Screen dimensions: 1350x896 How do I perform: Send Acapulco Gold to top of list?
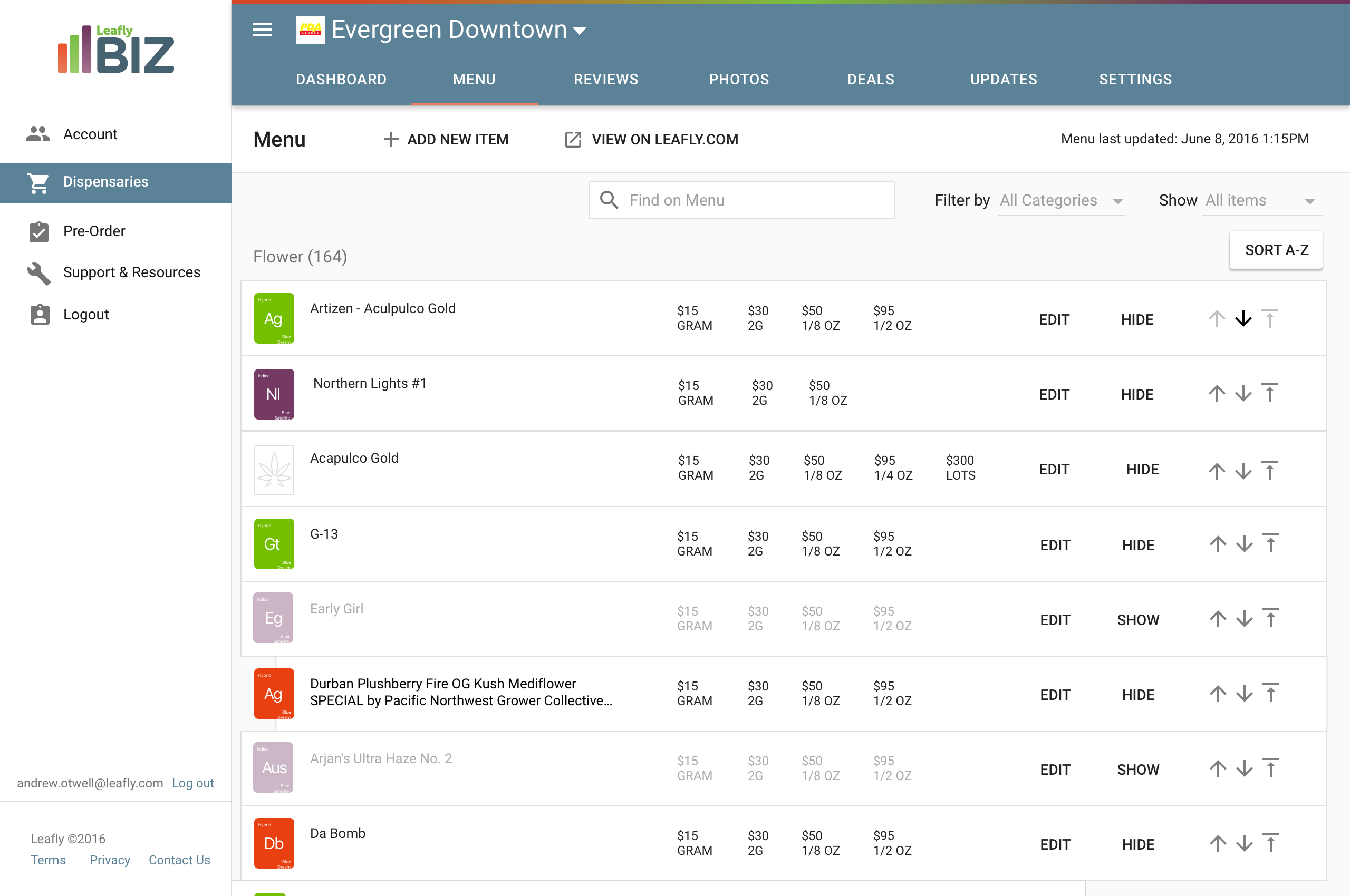pyautogui.click(x=1269, y=471)
